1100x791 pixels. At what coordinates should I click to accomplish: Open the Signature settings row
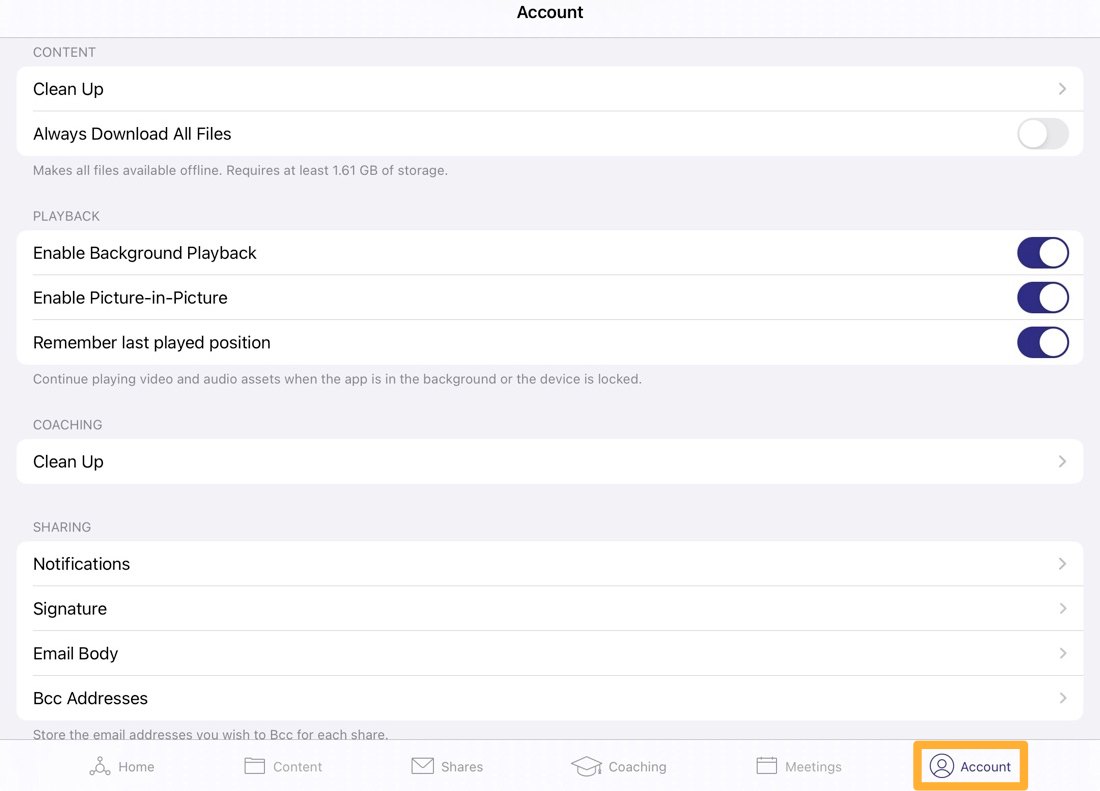(x=550, y=608)
